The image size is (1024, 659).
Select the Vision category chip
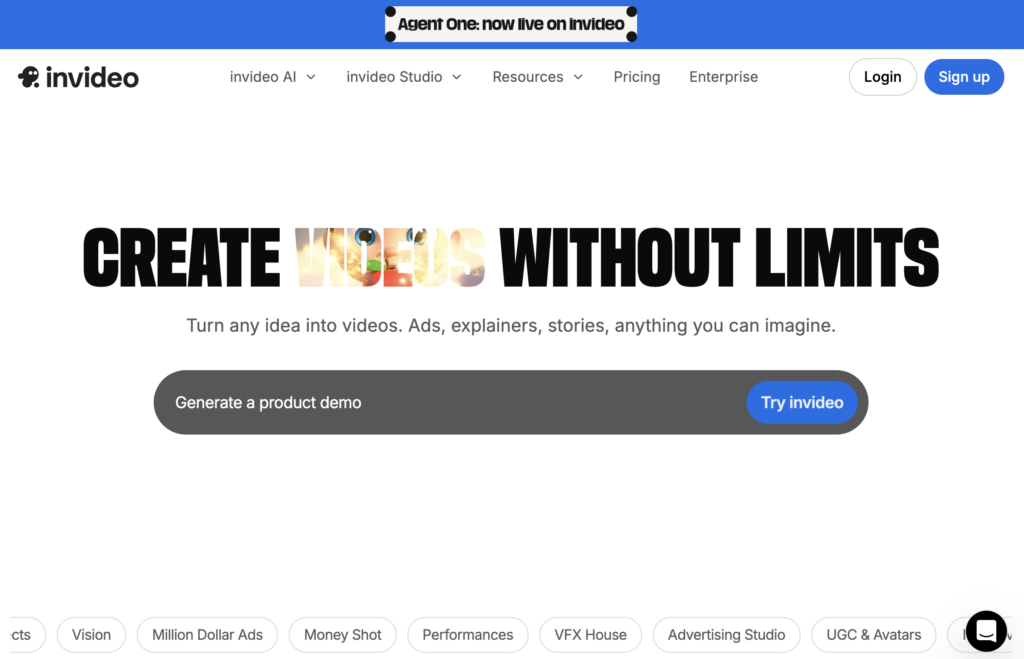pos(91,634)
